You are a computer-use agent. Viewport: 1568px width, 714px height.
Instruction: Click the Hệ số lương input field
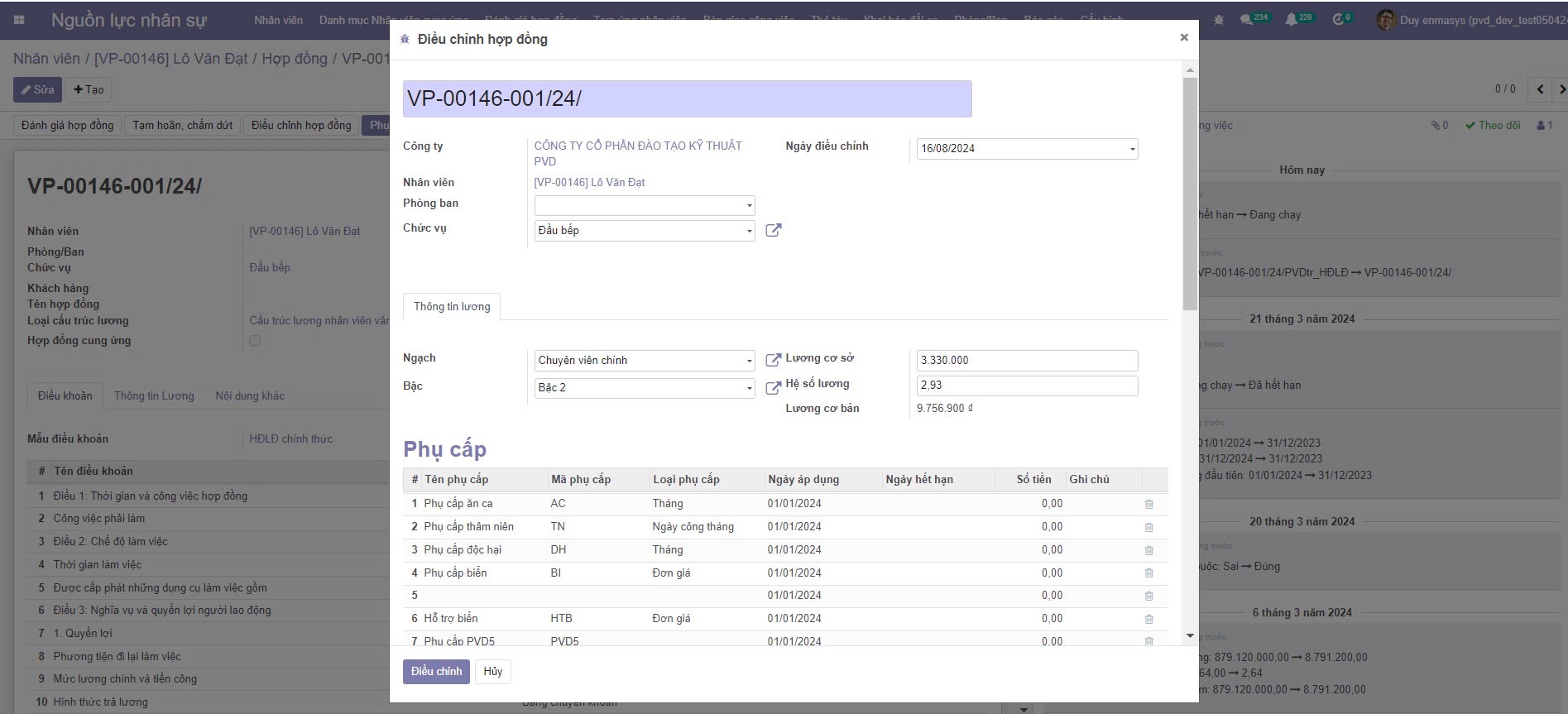point(1026,386)
